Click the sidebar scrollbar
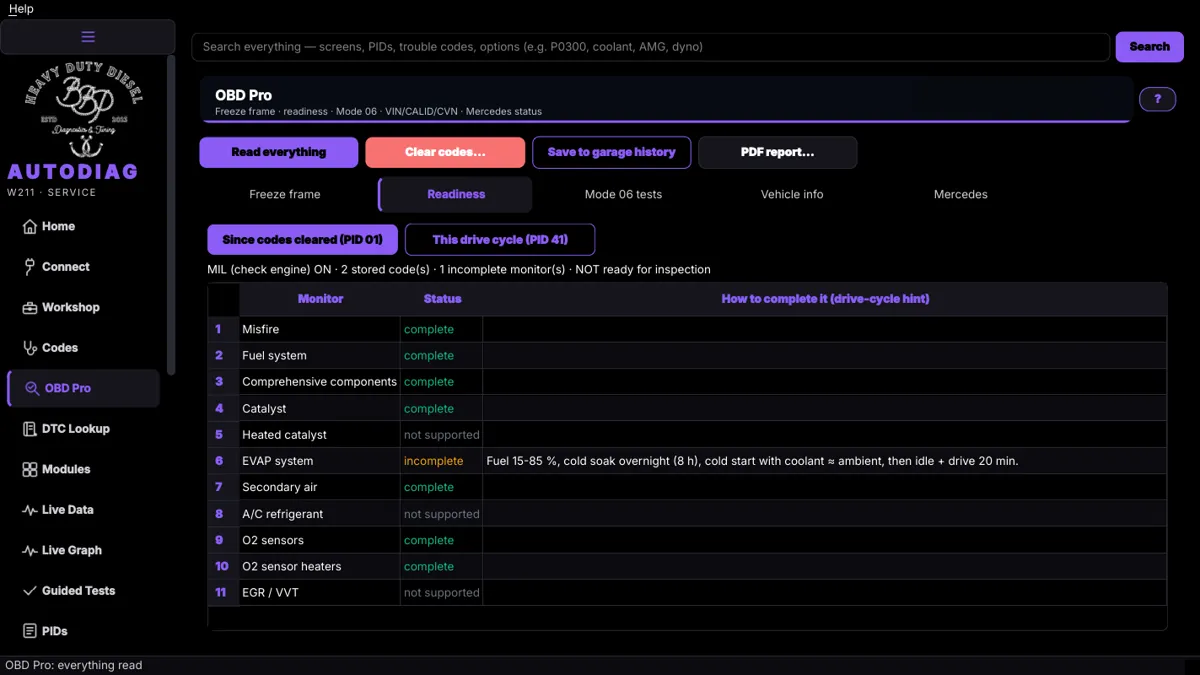The height and width of the screenshot is (675, 1200). coord(171,215)
